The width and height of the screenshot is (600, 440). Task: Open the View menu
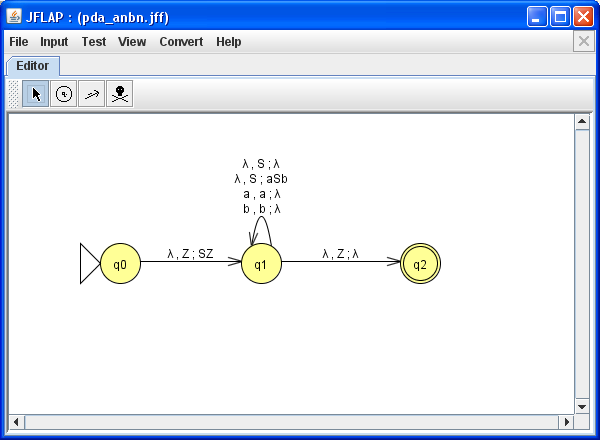click(x=132, y=42)
